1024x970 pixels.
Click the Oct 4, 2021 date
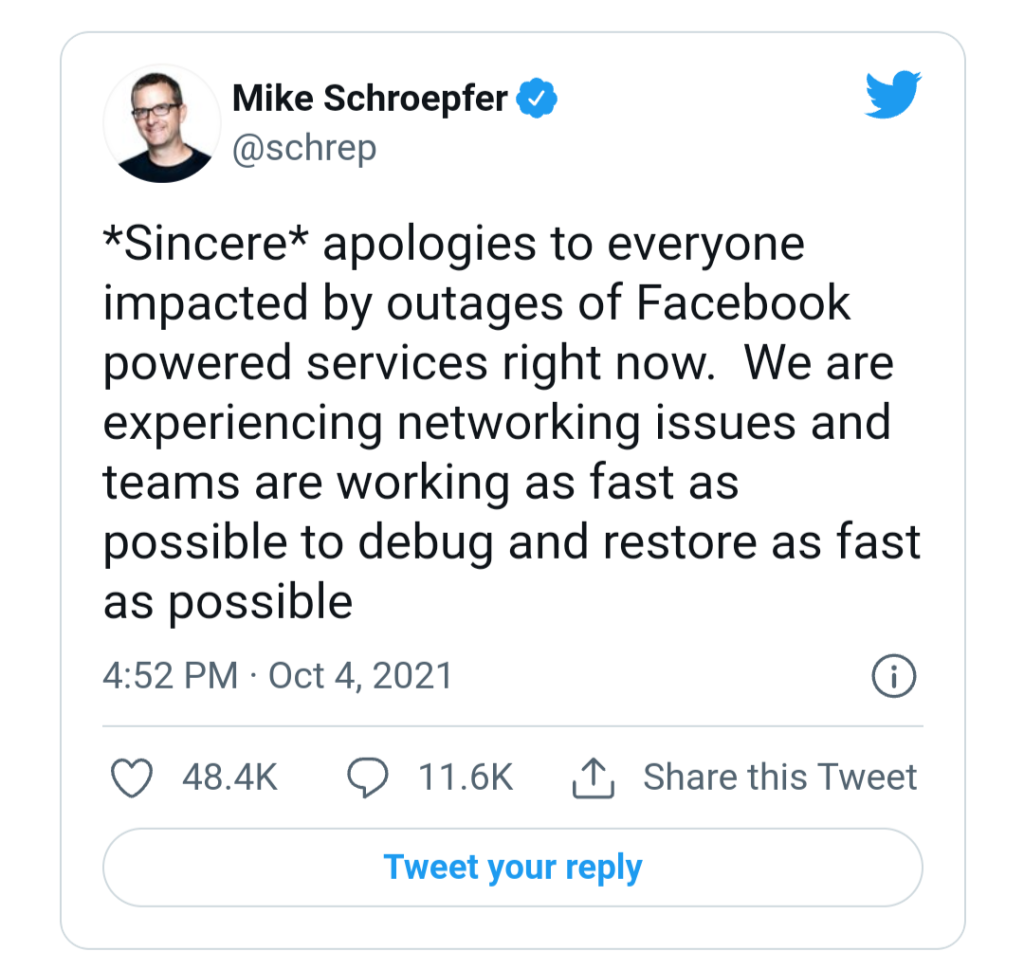(360, 676)
